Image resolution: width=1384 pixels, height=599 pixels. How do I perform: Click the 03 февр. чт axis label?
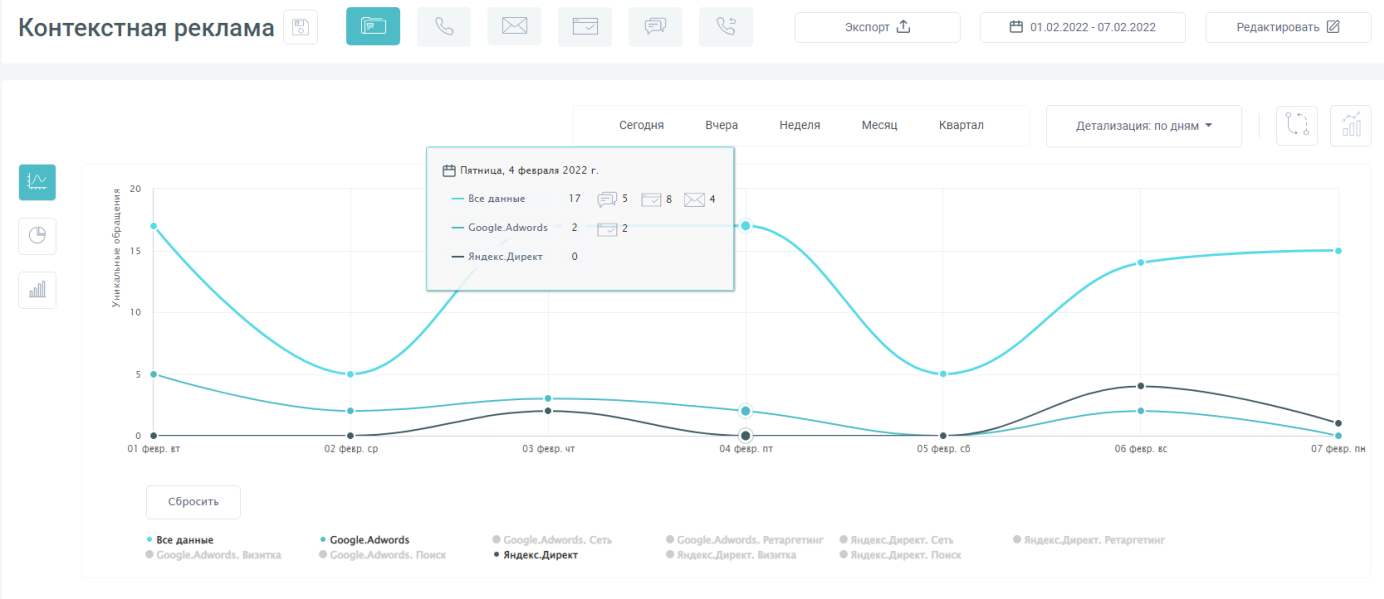[548, 450]
